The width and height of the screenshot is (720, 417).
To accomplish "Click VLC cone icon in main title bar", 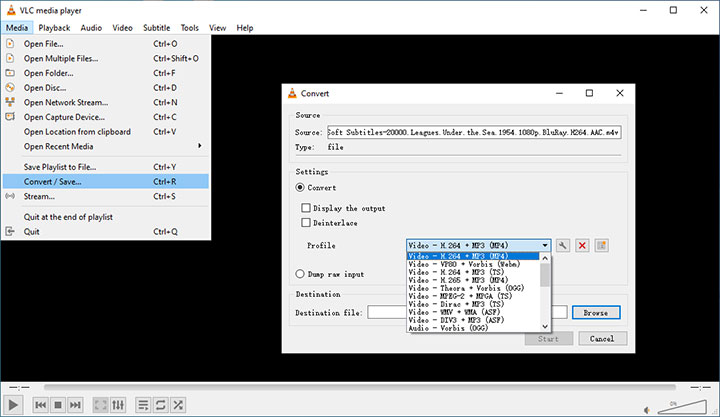I will [x=11, y=10].
